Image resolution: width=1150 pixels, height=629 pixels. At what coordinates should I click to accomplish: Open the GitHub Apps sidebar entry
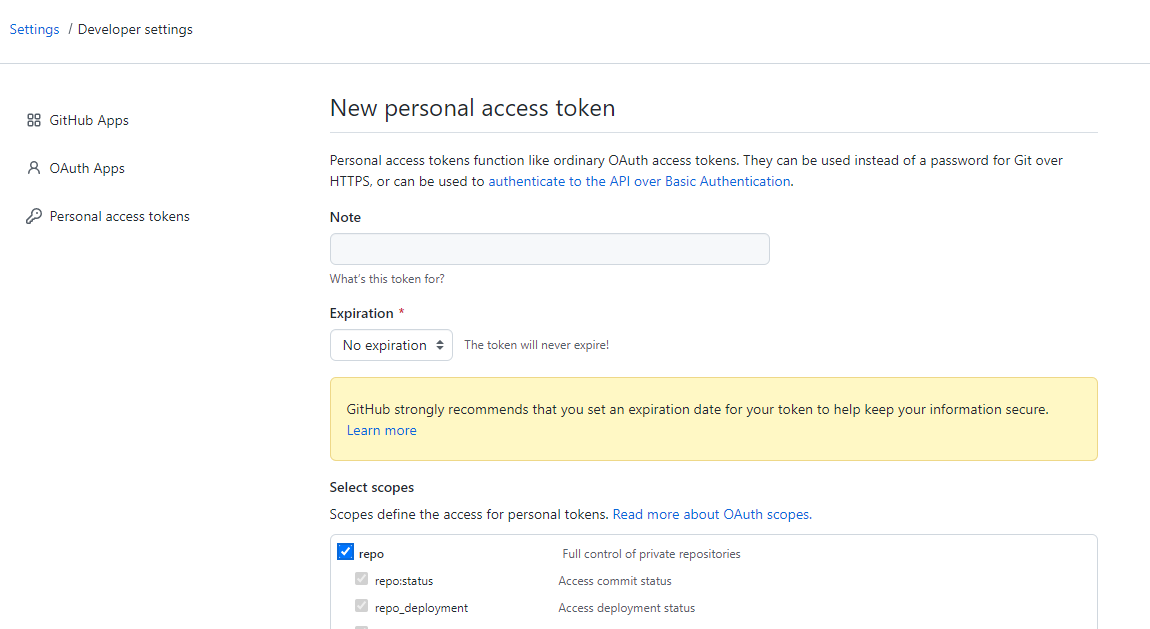89,120
